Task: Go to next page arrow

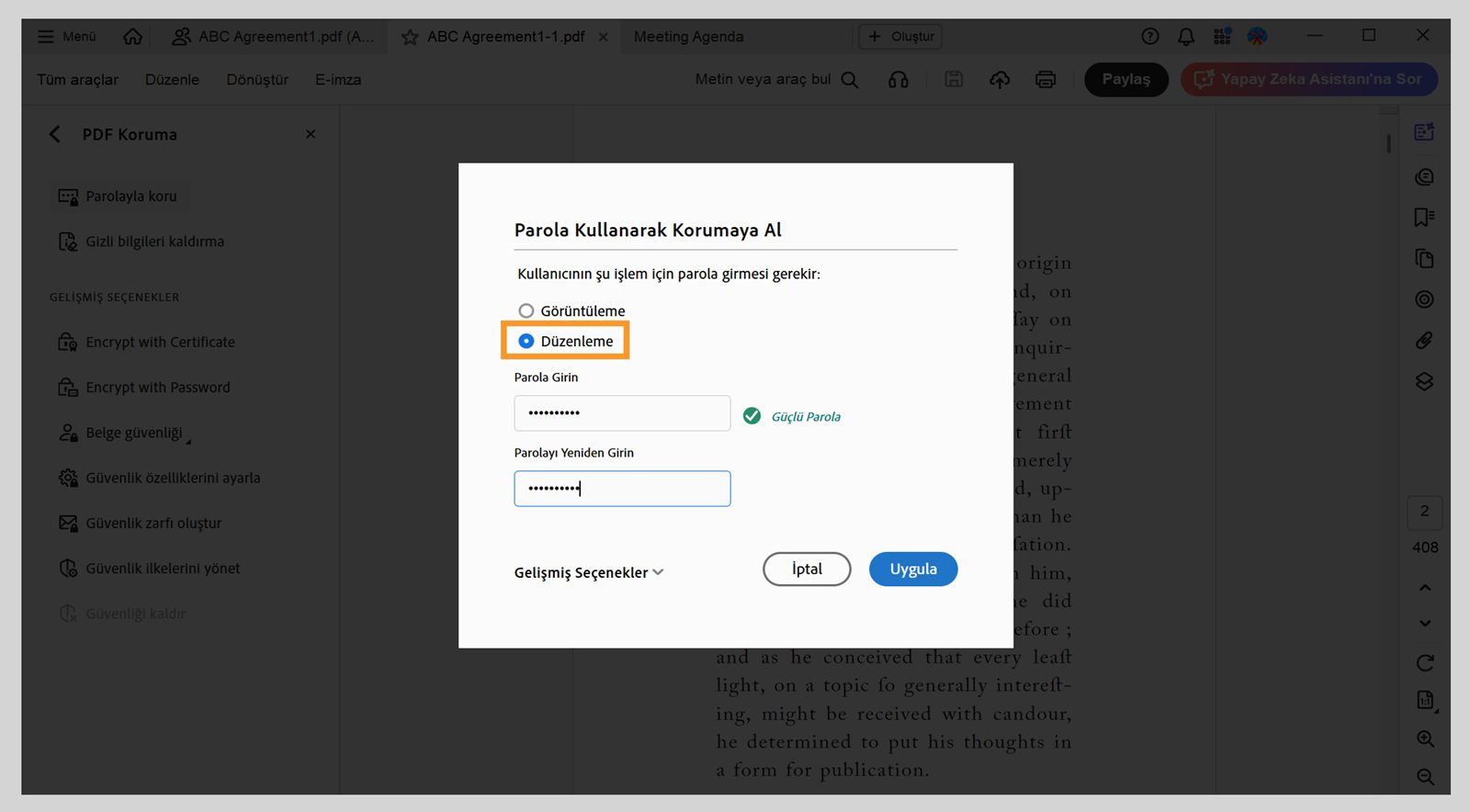Action: [x=1425, y=624]
